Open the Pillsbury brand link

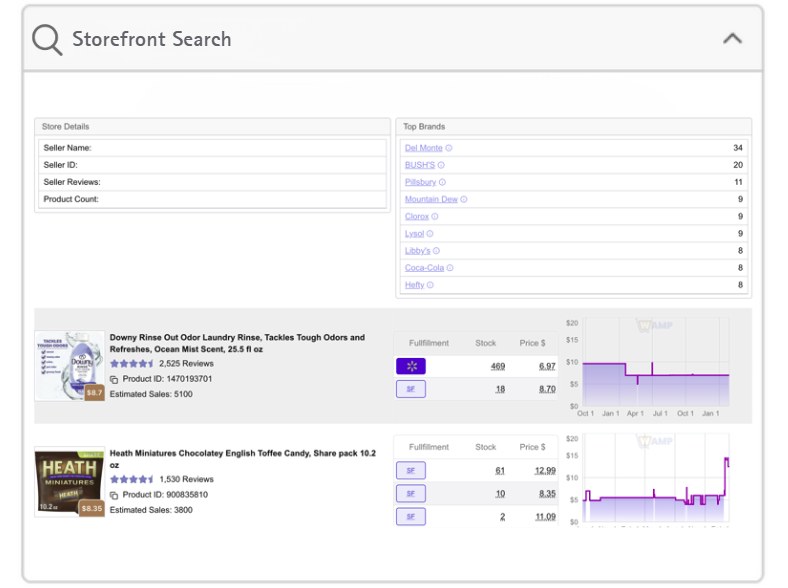(x=420, y=182)
